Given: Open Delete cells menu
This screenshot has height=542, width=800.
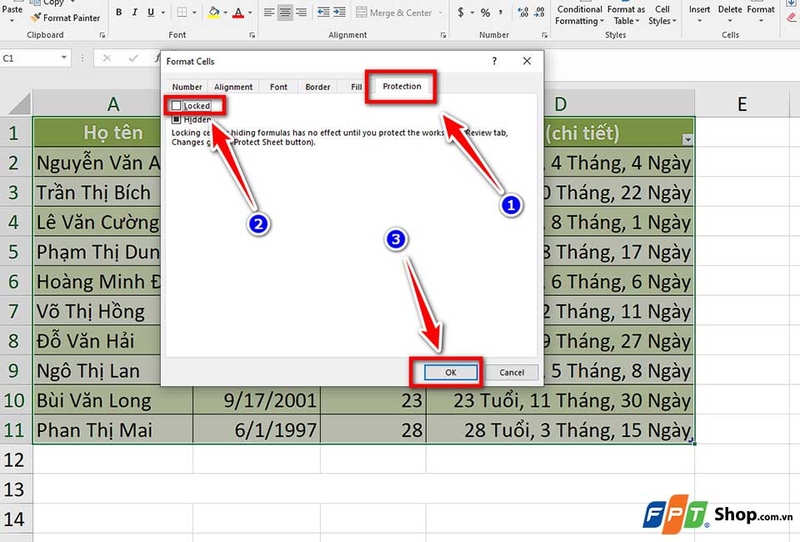Looking at the screenshot, I should (730, 14).
